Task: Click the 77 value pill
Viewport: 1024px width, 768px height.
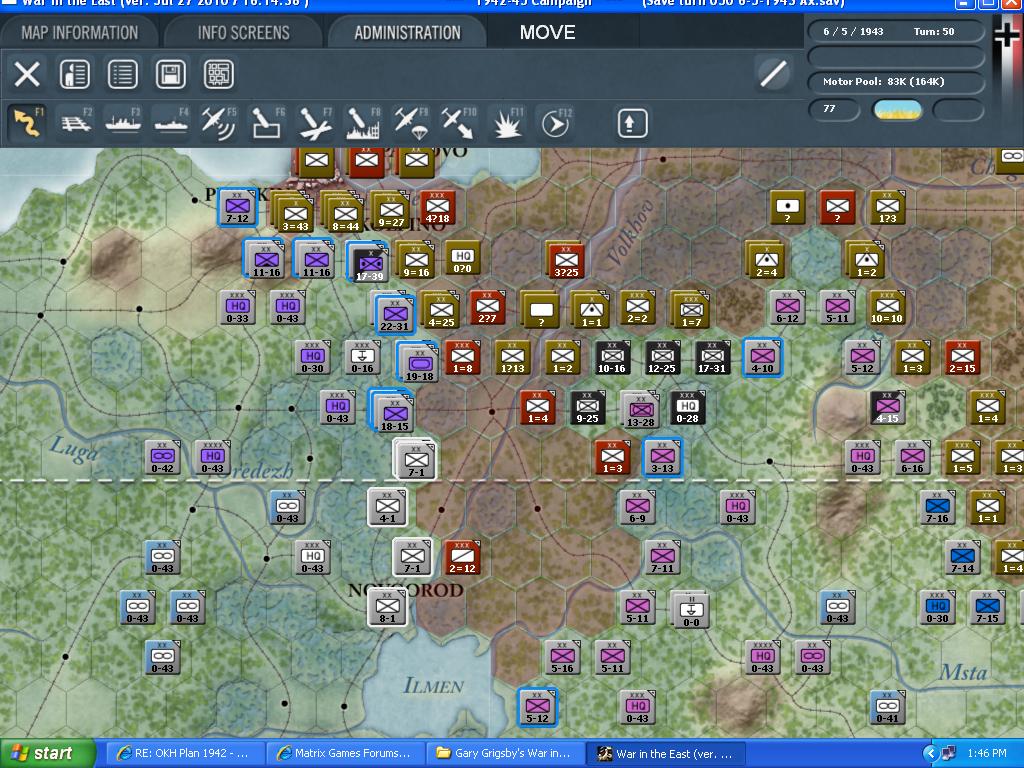Action: click(x=834, y=109)
